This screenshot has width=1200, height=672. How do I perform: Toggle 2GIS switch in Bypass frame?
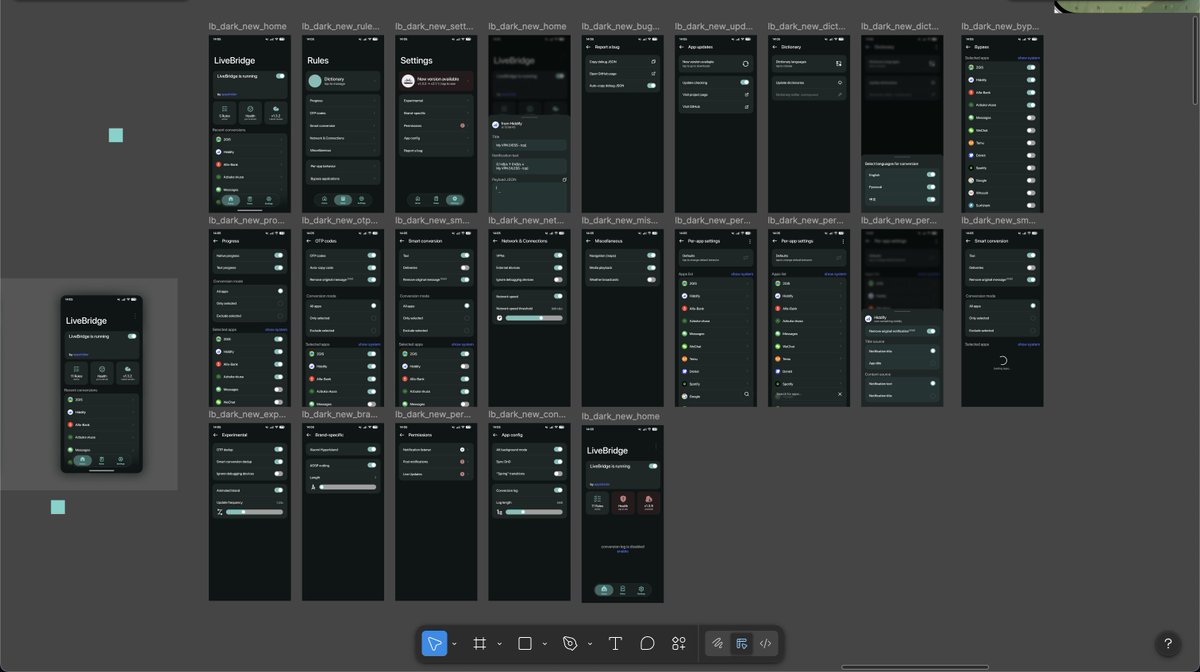point(1032,67)
